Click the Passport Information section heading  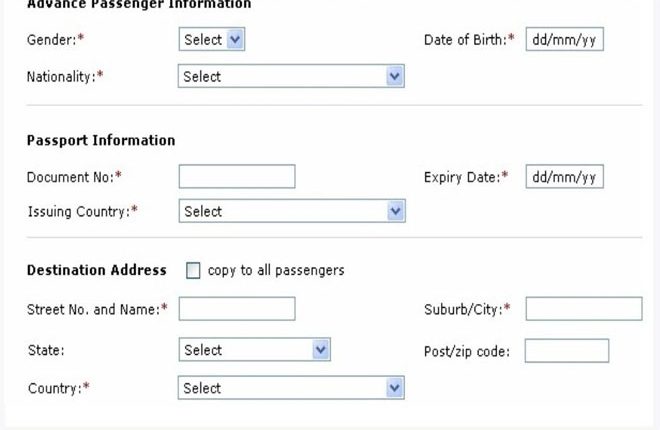[100, 141]
